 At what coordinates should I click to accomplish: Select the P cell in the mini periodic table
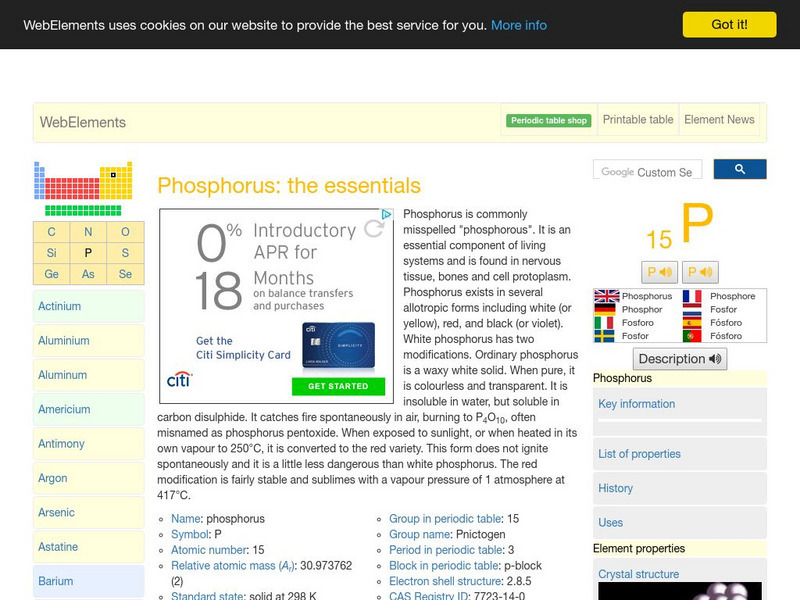[86, 252]
